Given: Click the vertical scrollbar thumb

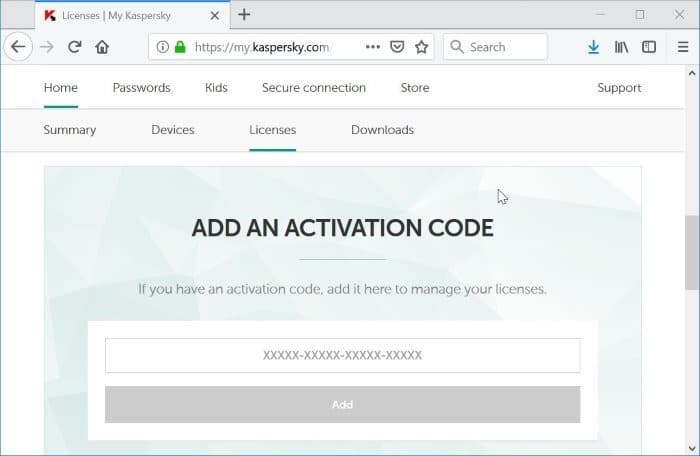Looking at the screenshot, I should 692,252.
